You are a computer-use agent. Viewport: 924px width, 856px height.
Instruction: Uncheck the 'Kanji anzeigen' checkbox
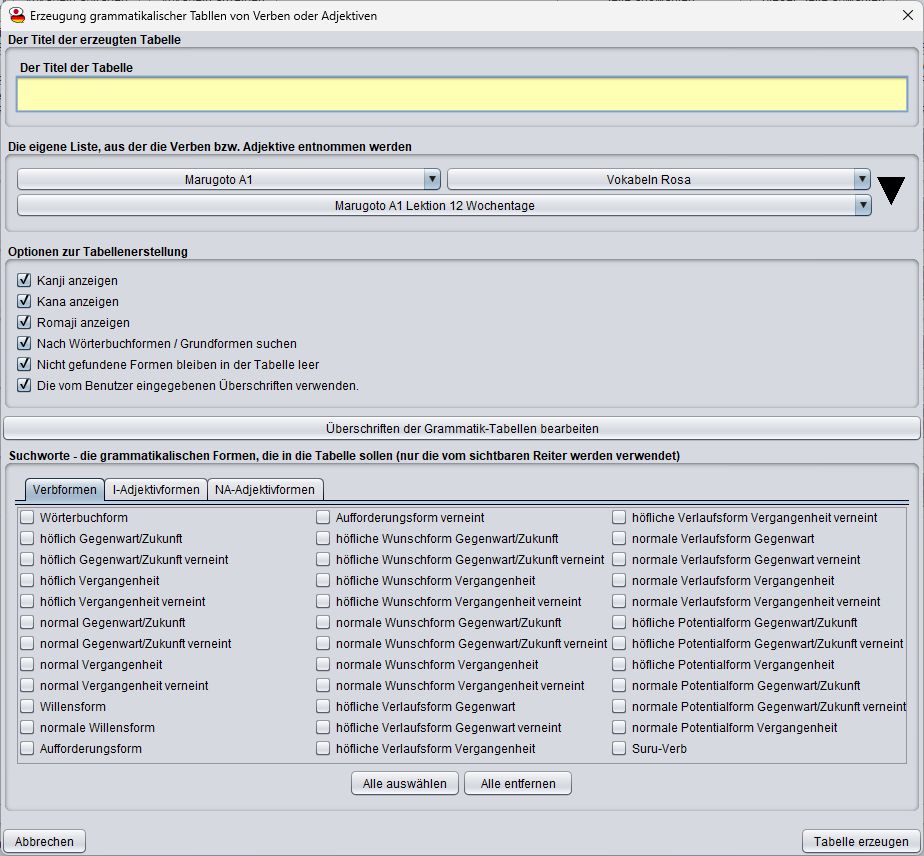click(x=25, y=281)
